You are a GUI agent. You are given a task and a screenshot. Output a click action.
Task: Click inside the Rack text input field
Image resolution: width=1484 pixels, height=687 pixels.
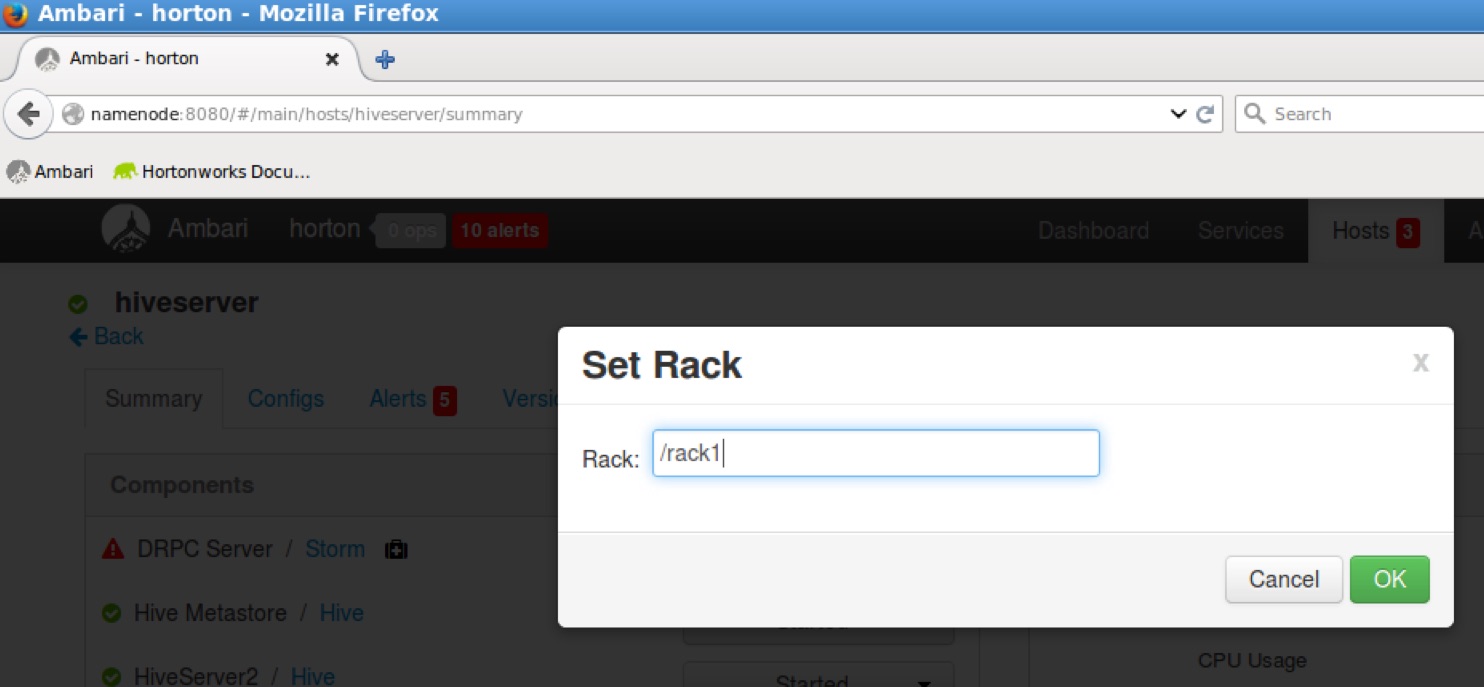(x=875, y=452)
